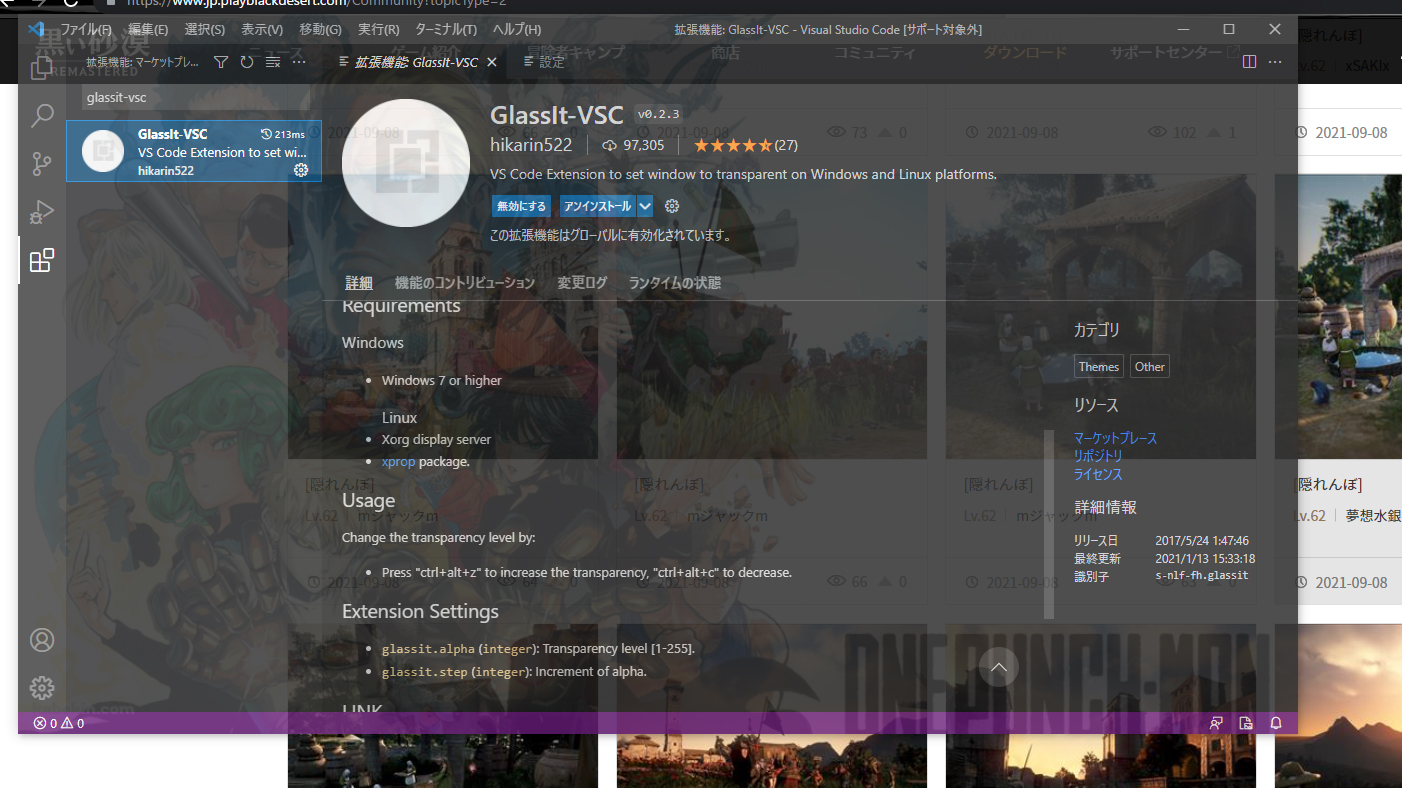The width and height of the screenshot is (1402, 788).
Task: Open gear settings beside the uninstall button
Action: [672, 206]
